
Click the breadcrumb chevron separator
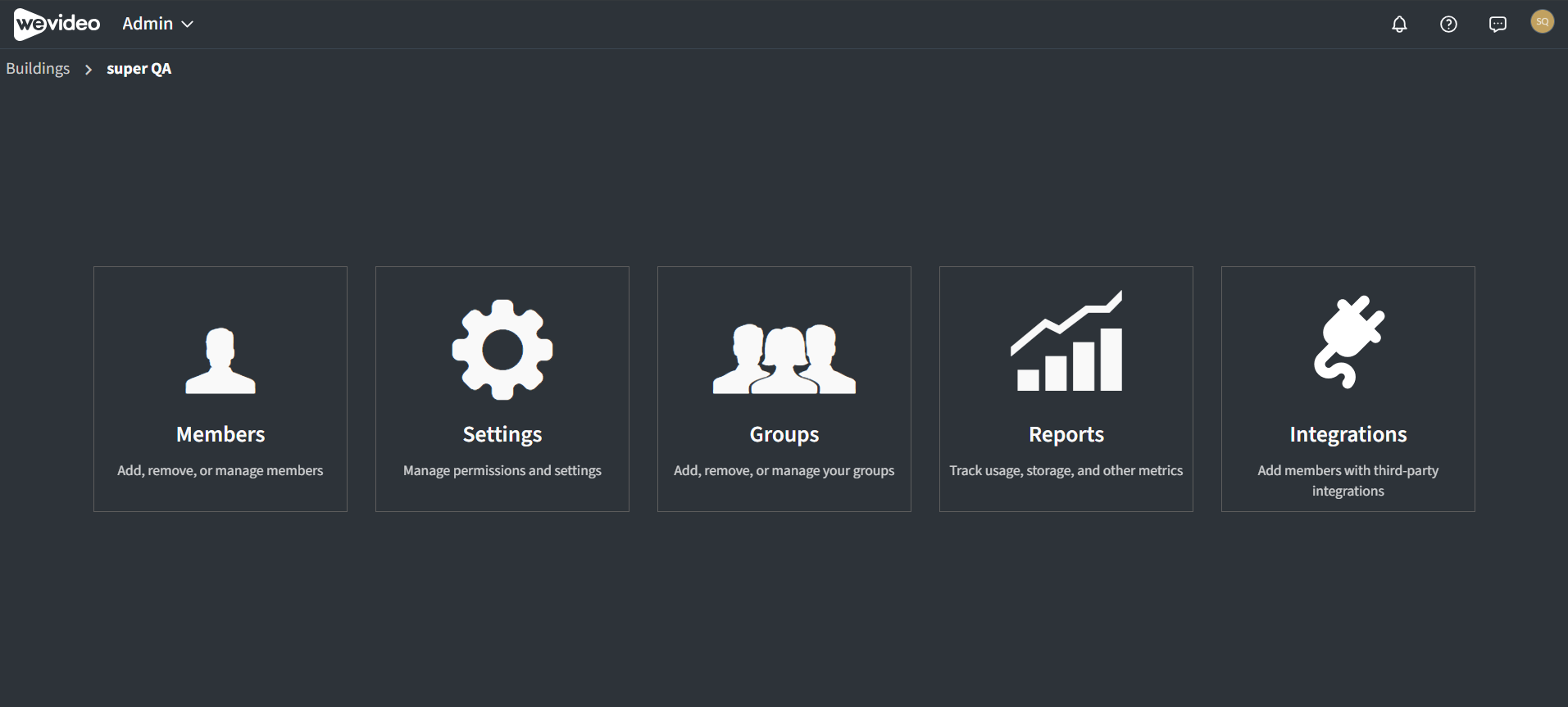89,70
